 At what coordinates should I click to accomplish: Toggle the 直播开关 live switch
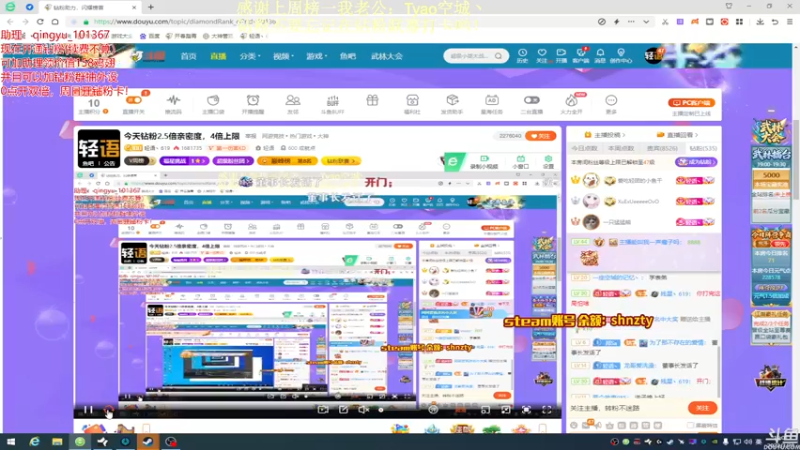[134, 101]
